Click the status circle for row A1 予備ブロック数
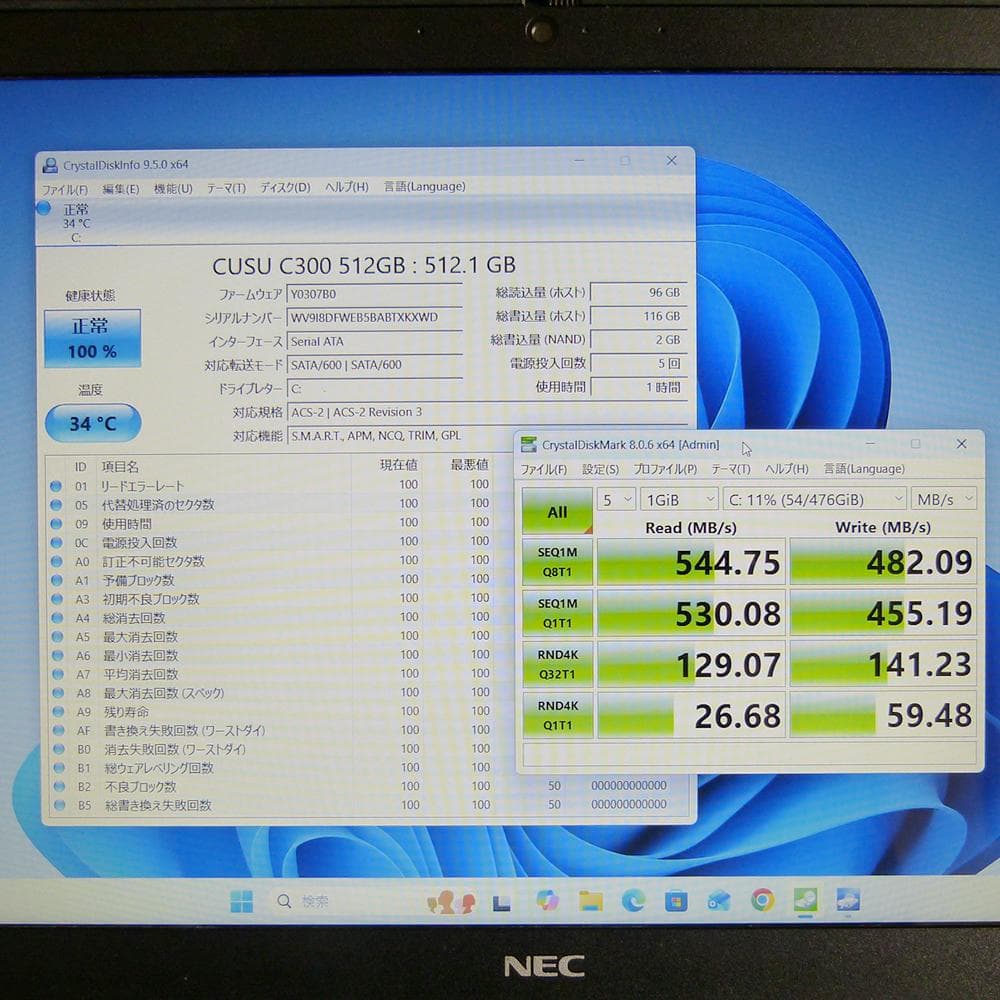 pos(57,580)
